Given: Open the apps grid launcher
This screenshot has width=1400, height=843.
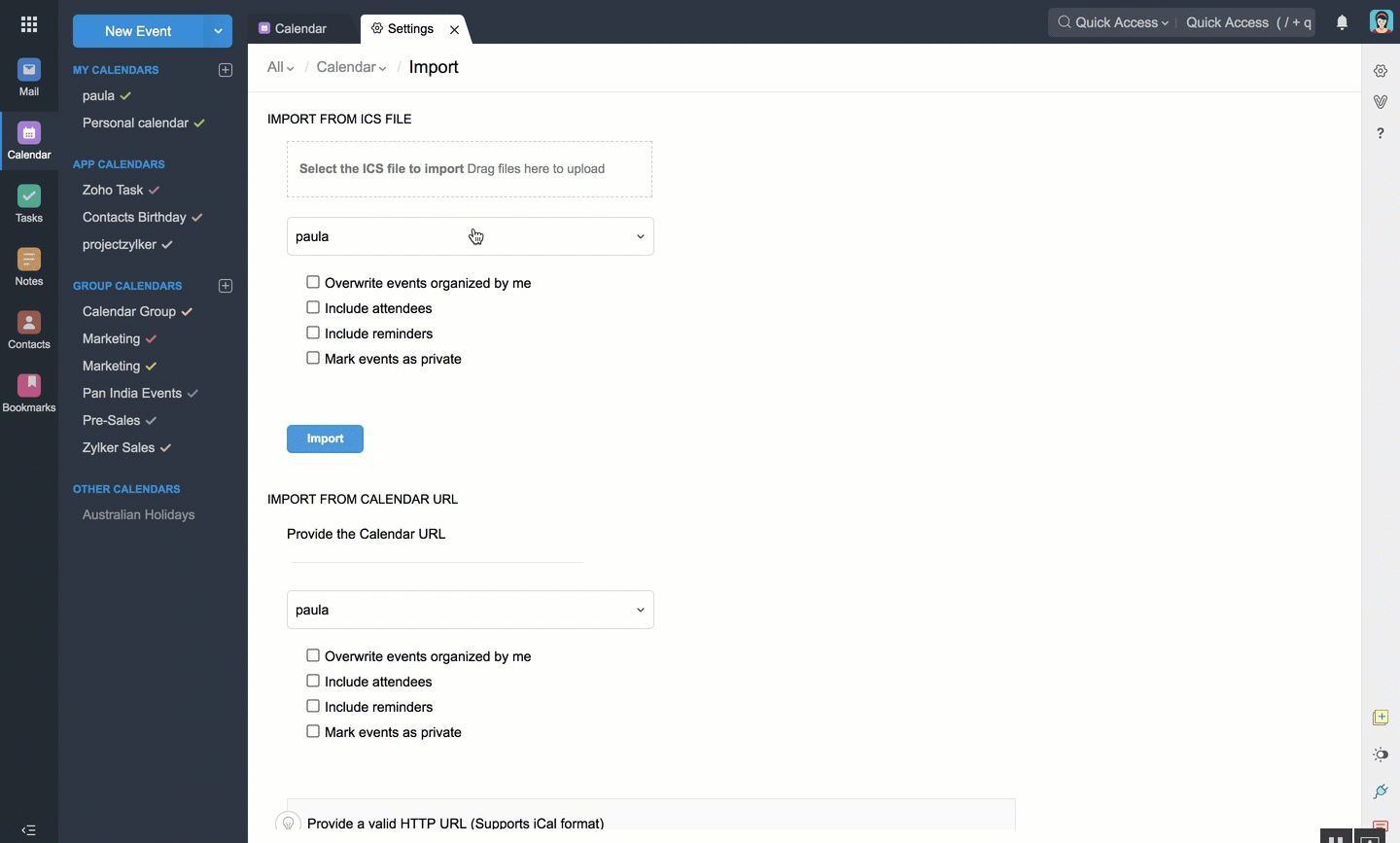Looking at the screenshot, I should pyautogui.click(x=29, y=25).
